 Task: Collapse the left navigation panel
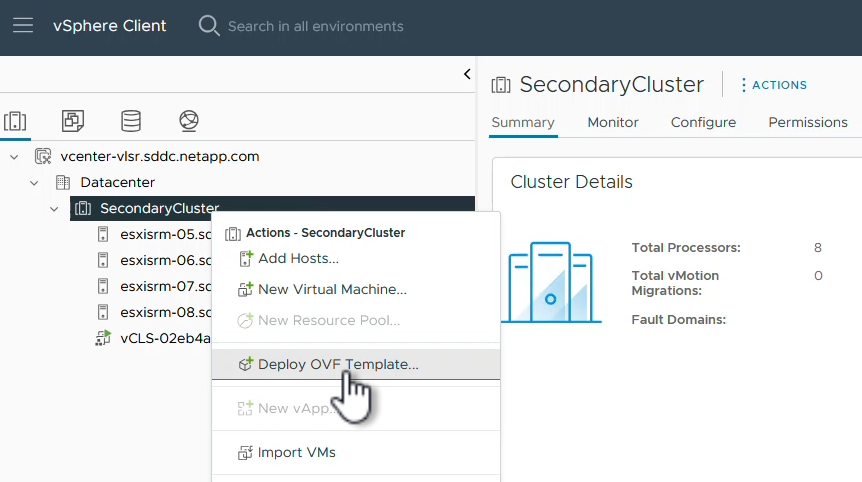point(467,74)
